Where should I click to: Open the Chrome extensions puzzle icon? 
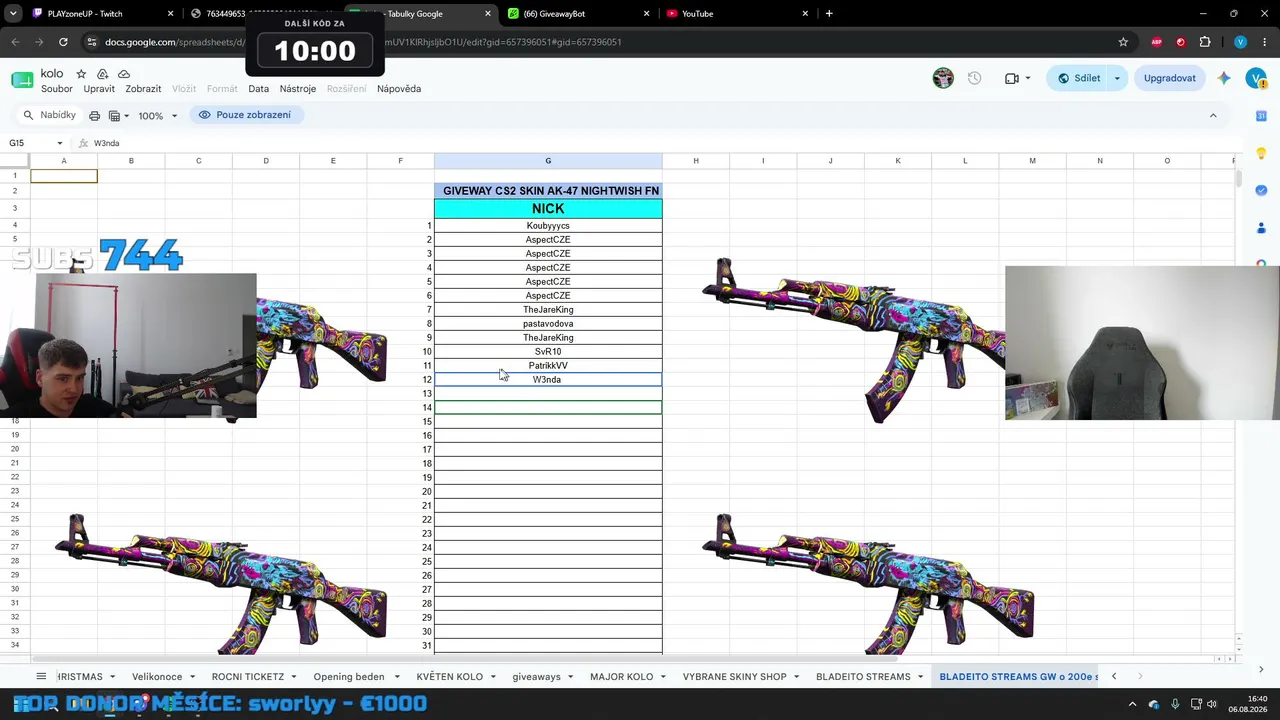point(1205,42)
